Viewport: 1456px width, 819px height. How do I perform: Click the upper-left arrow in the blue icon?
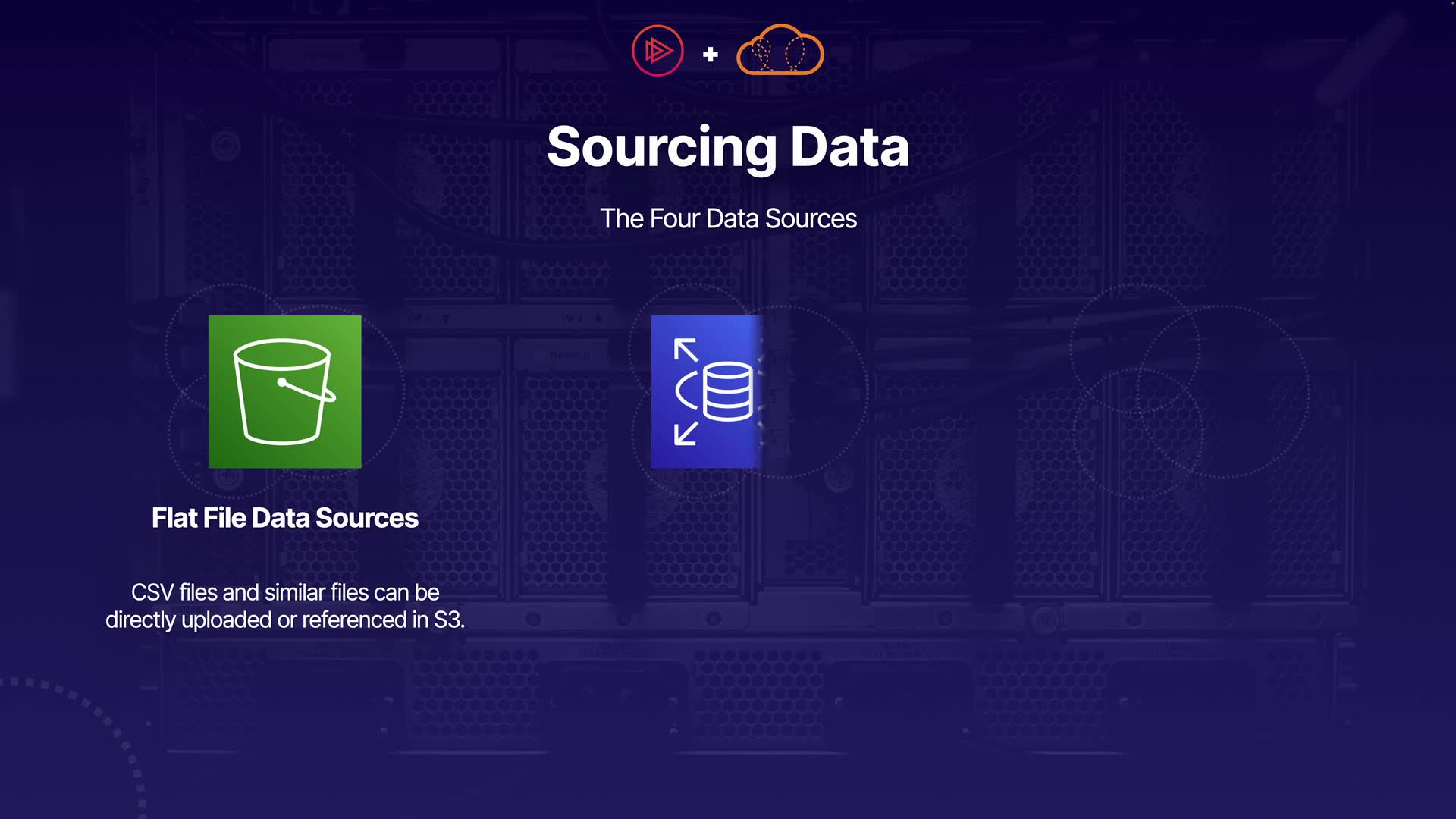click(x=686, y=350)
